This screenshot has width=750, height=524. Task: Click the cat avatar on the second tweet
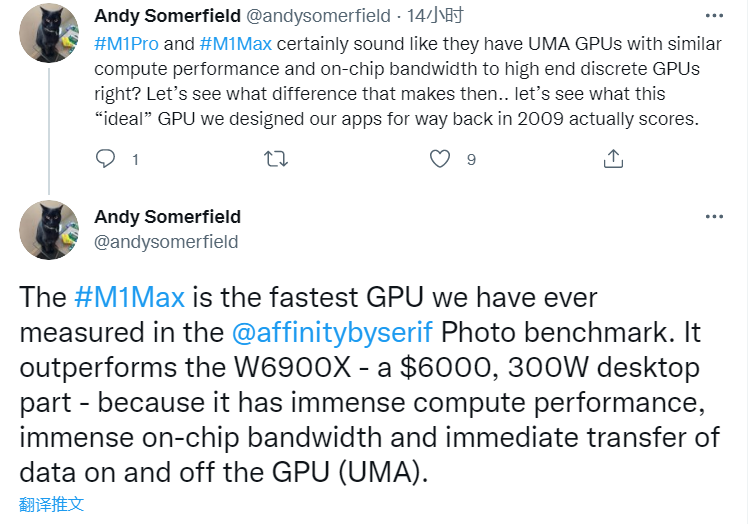[x=50, y=229]
